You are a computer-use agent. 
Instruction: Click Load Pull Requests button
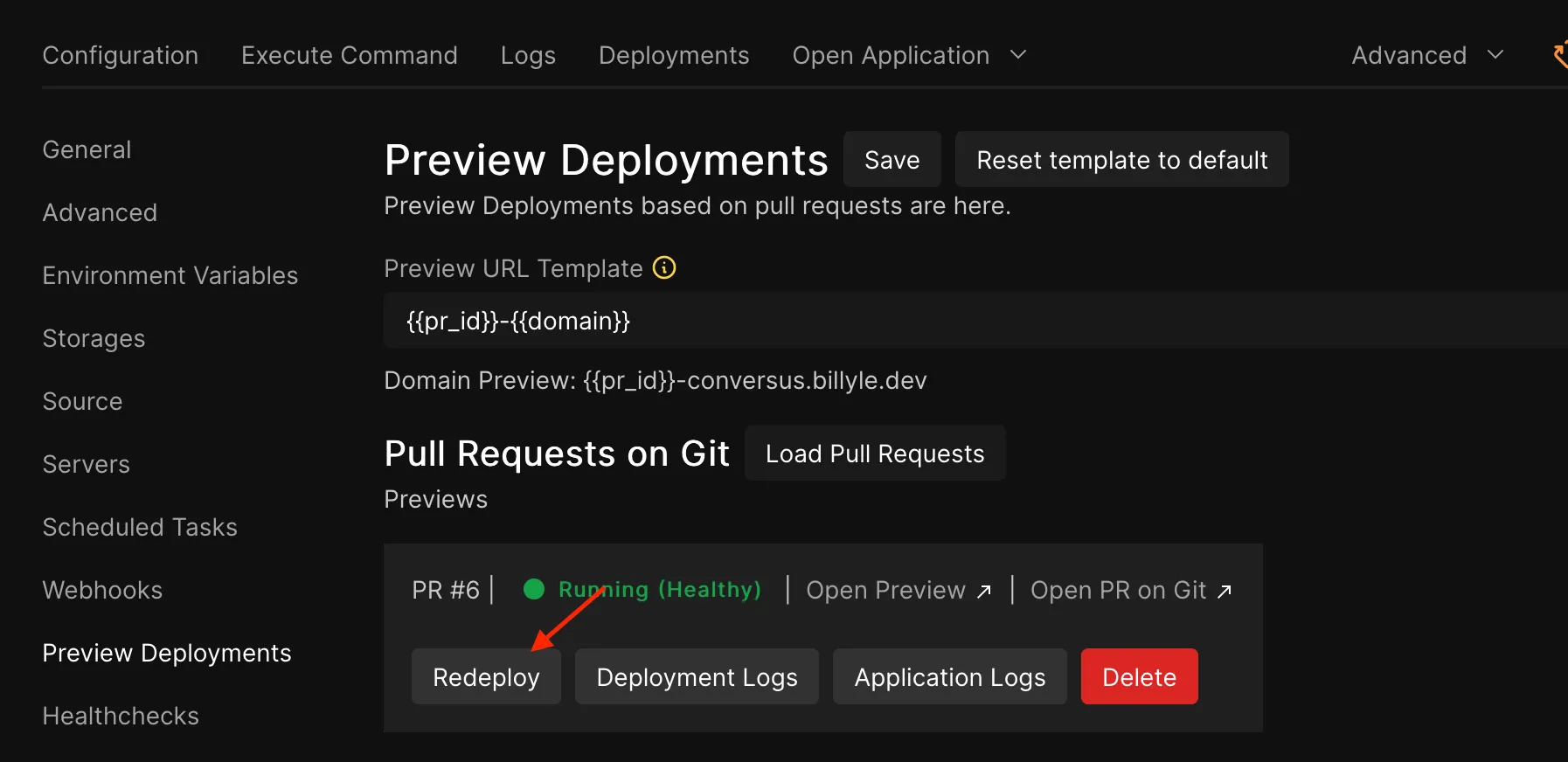click(875, 453)
